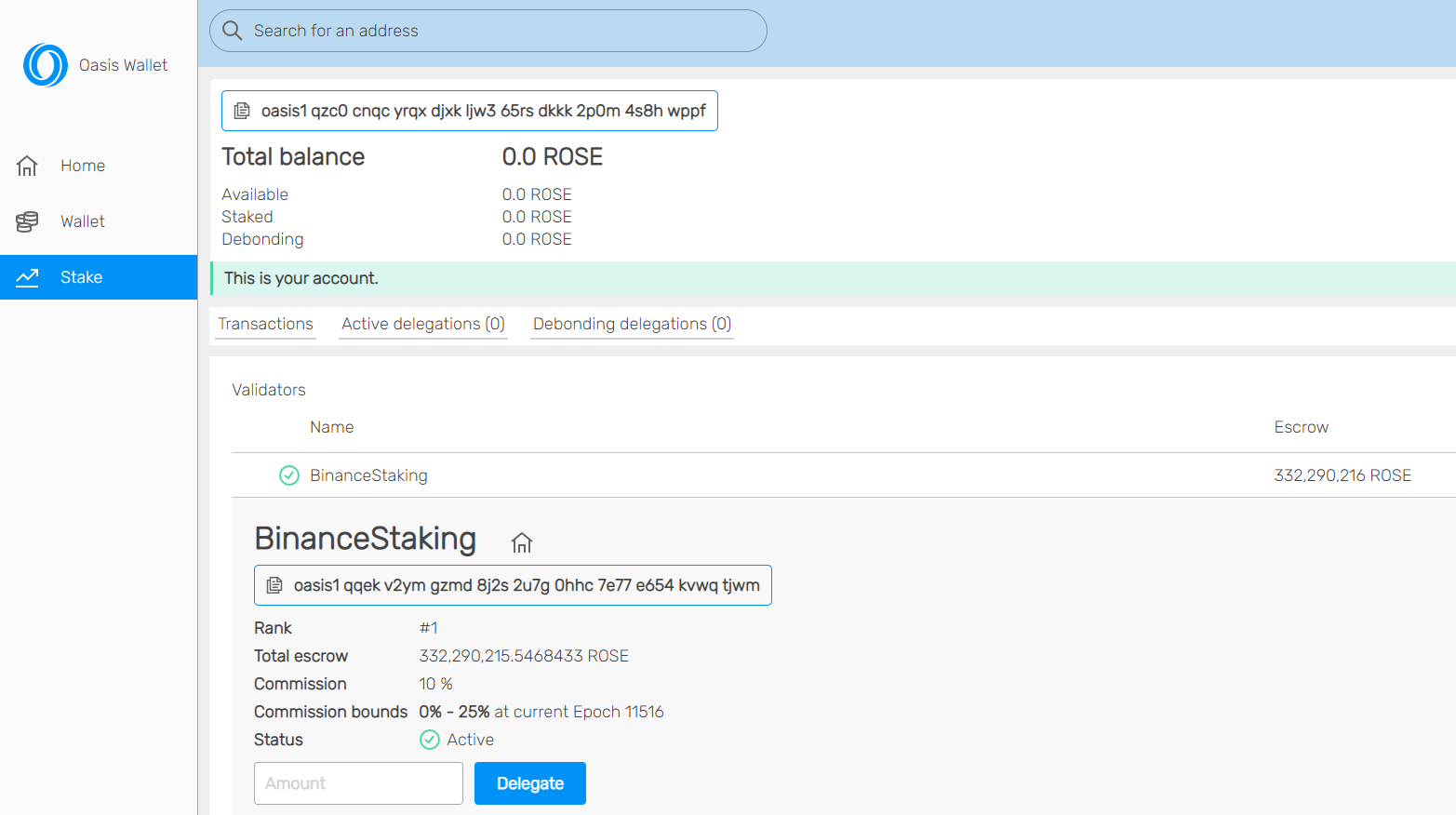1456x815 pixels.
Task: Click the Wallet coins icon in sidebar
Action: click(x=27, y=221)
